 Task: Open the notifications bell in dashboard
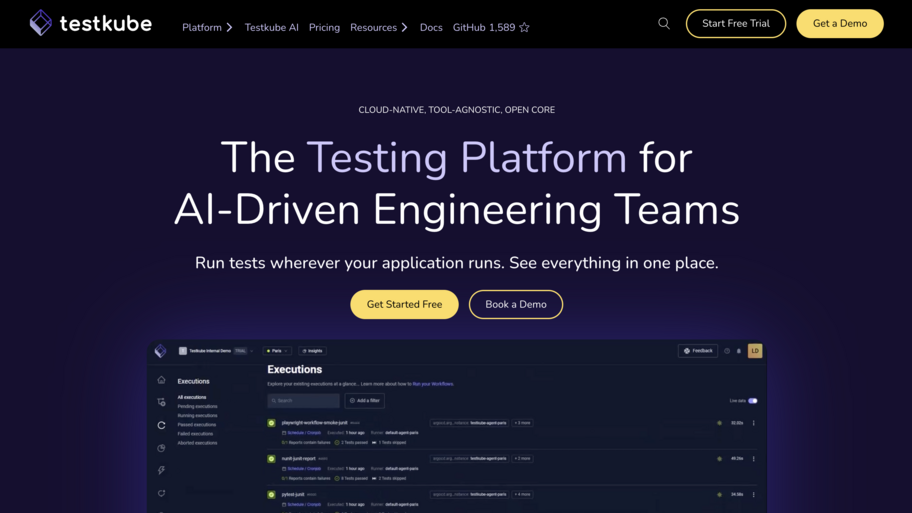point(739,351)
